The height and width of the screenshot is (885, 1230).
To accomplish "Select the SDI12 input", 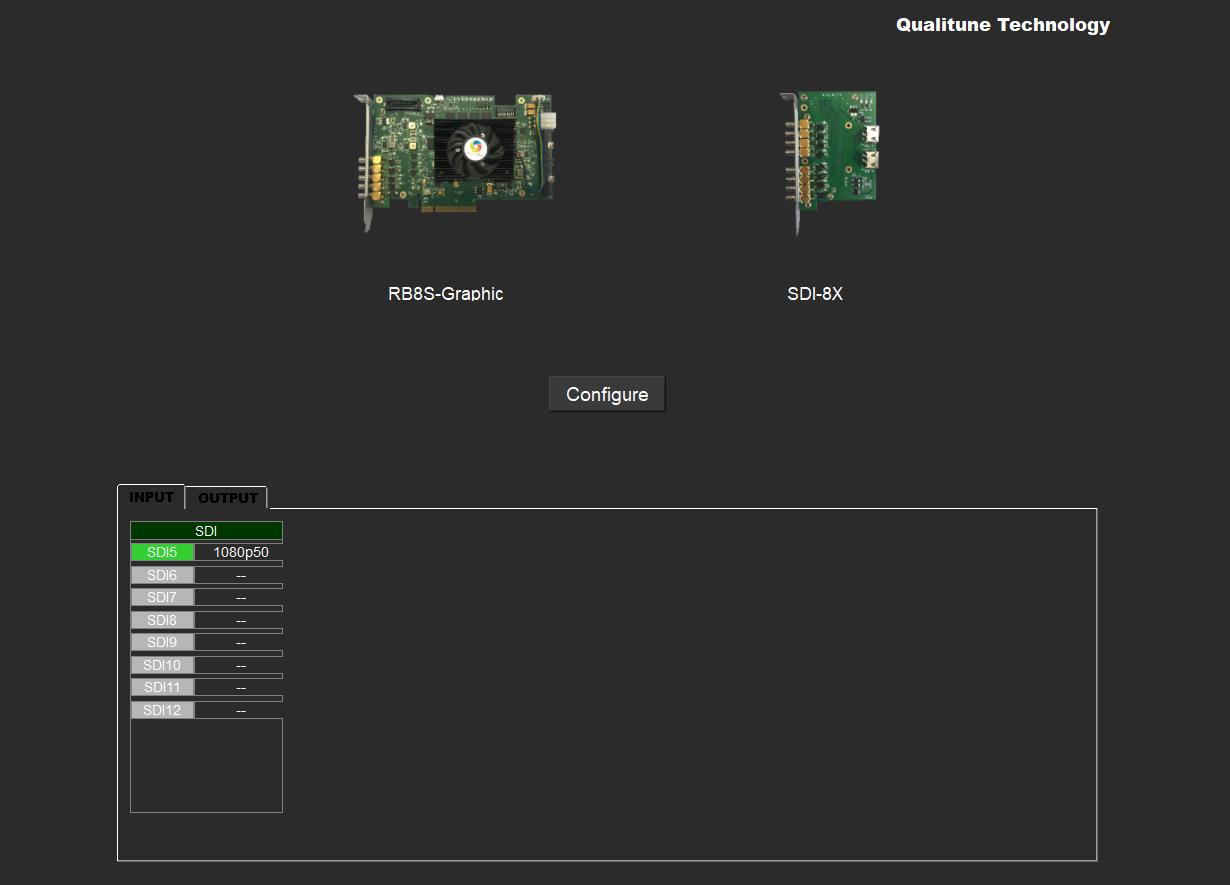I will click(162, 710).
